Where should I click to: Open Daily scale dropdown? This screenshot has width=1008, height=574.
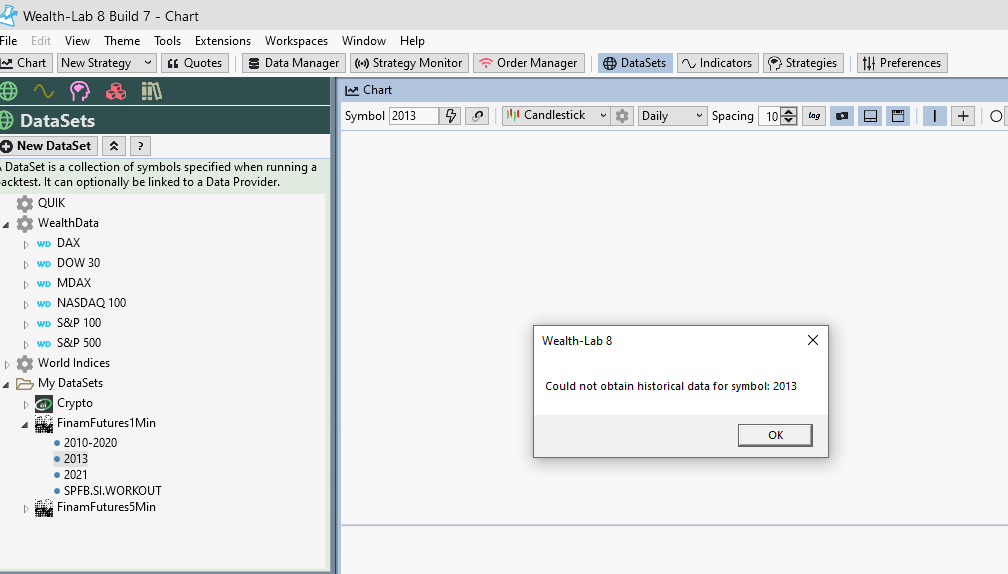(672, 116)
